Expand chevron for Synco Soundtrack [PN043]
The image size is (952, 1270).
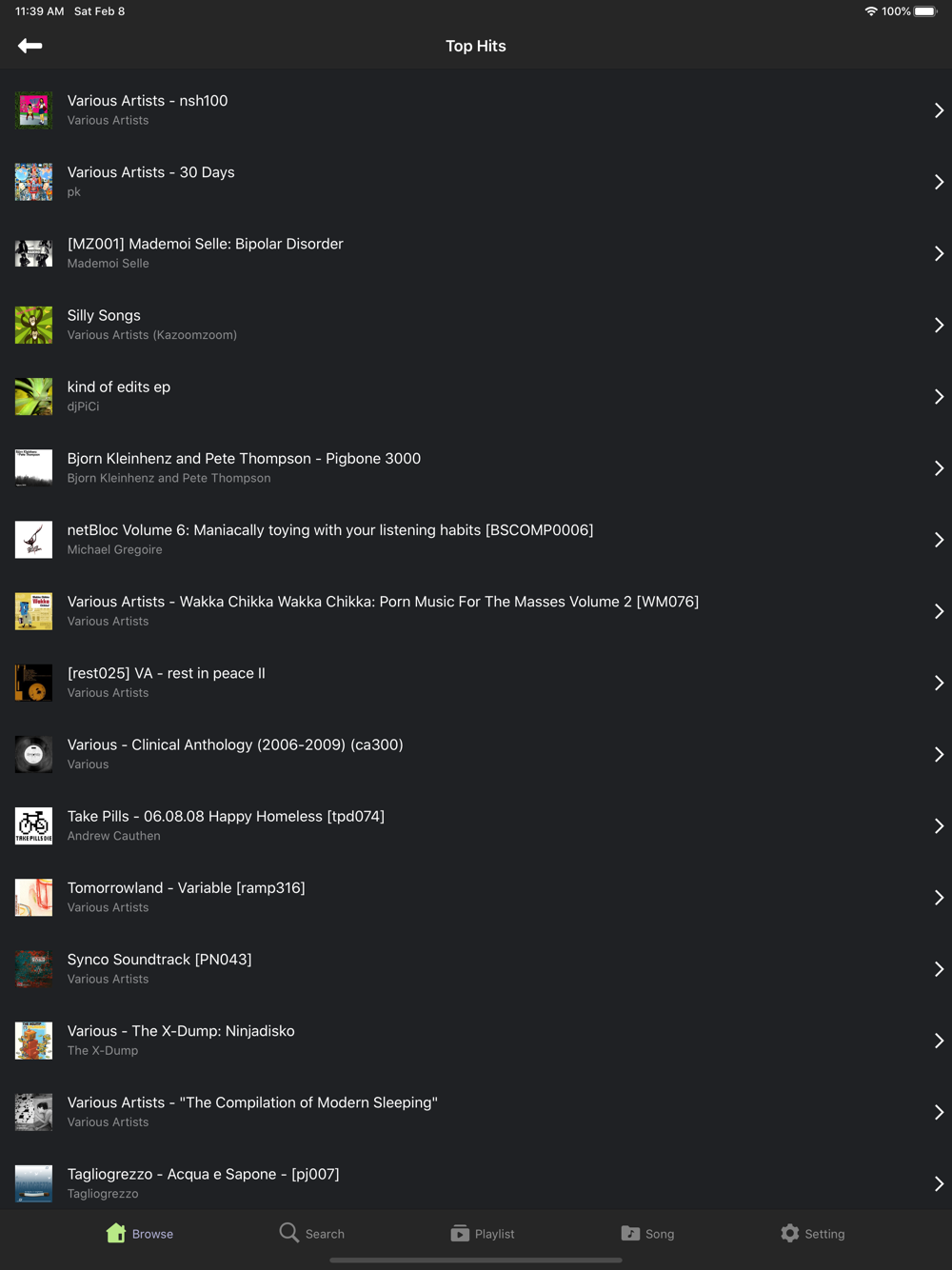click(939, 969)
